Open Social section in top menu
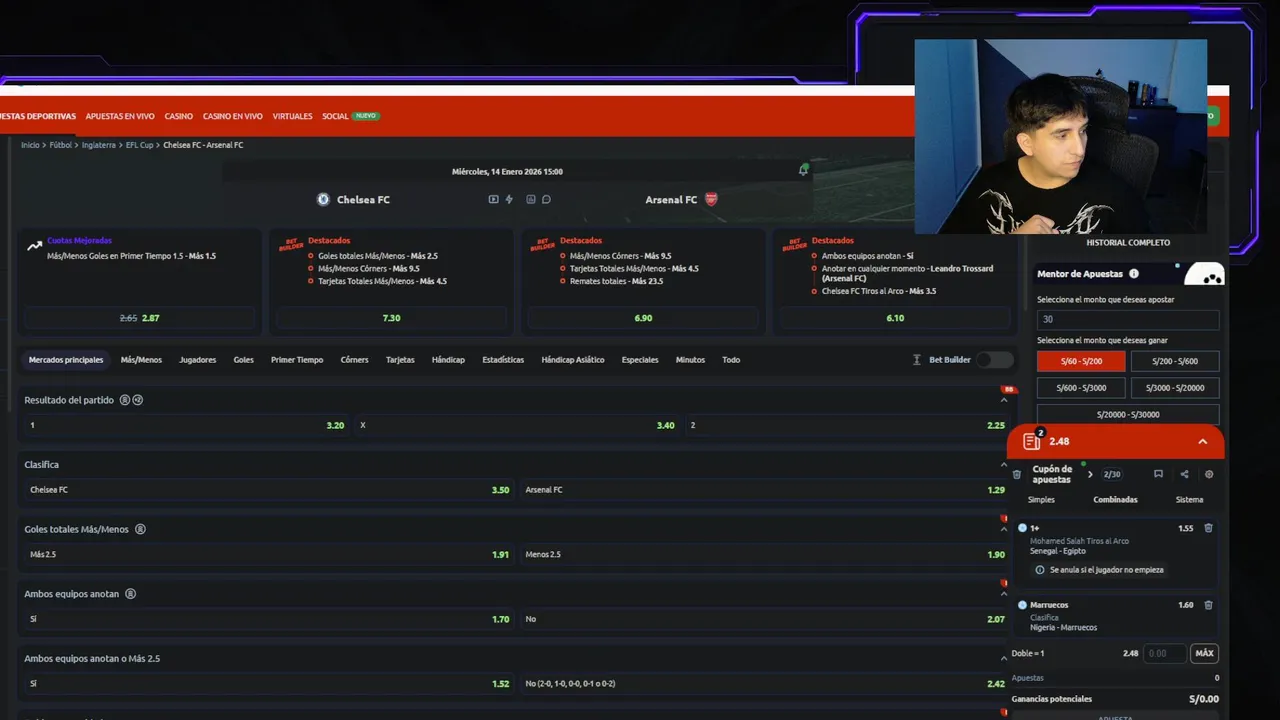Viewport: 1280px width, 720px height. (335, 116)
